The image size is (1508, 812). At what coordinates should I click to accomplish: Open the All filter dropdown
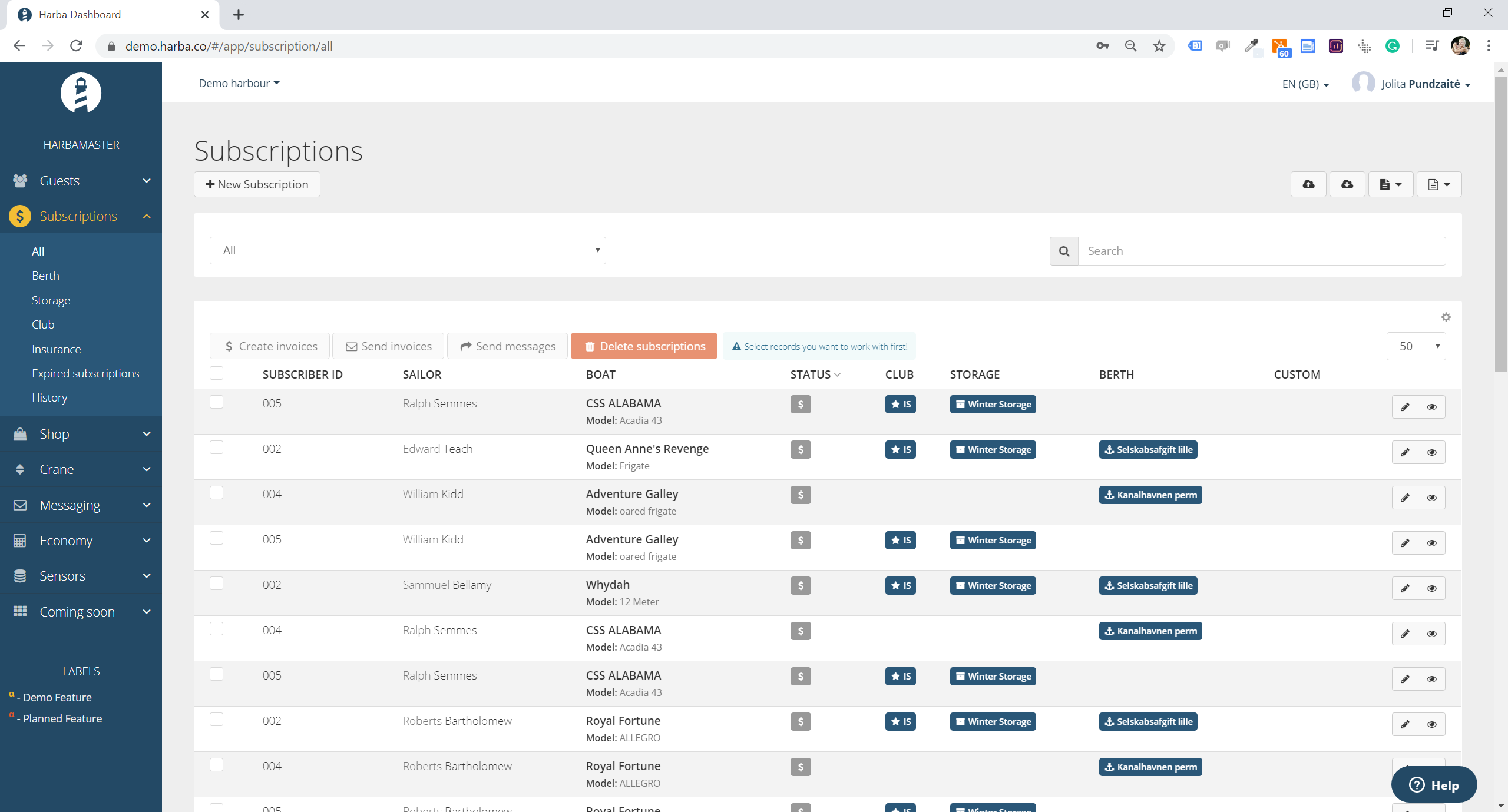coord(408,251)
